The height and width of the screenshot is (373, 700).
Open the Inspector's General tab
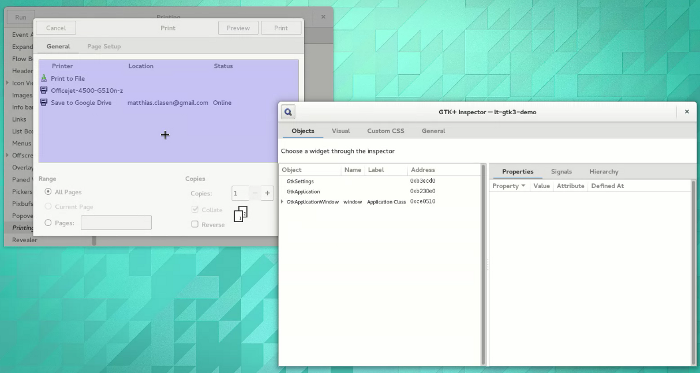coord(433,131)
